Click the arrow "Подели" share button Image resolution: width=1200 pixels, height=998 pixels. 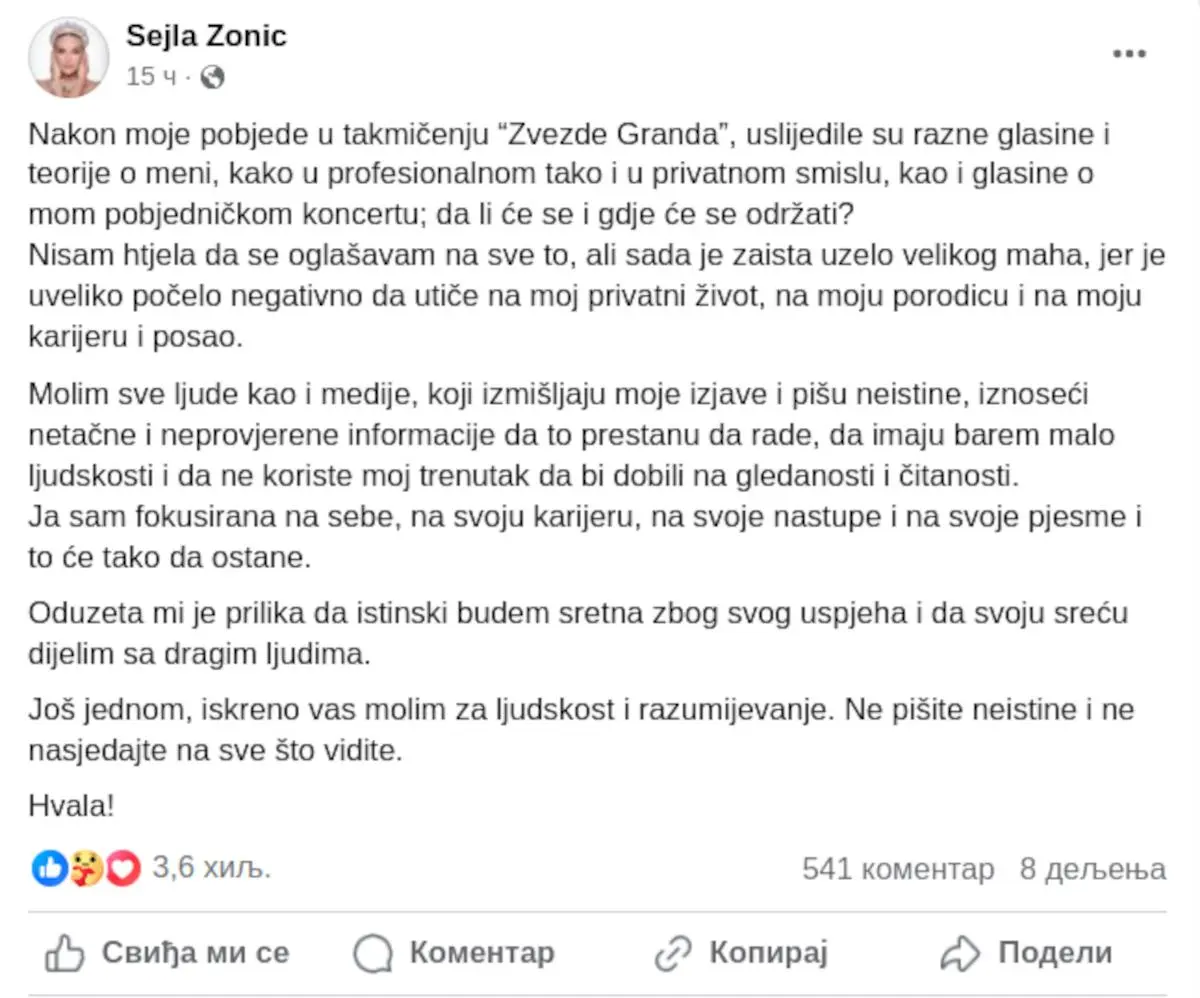tap(1026, 953)
